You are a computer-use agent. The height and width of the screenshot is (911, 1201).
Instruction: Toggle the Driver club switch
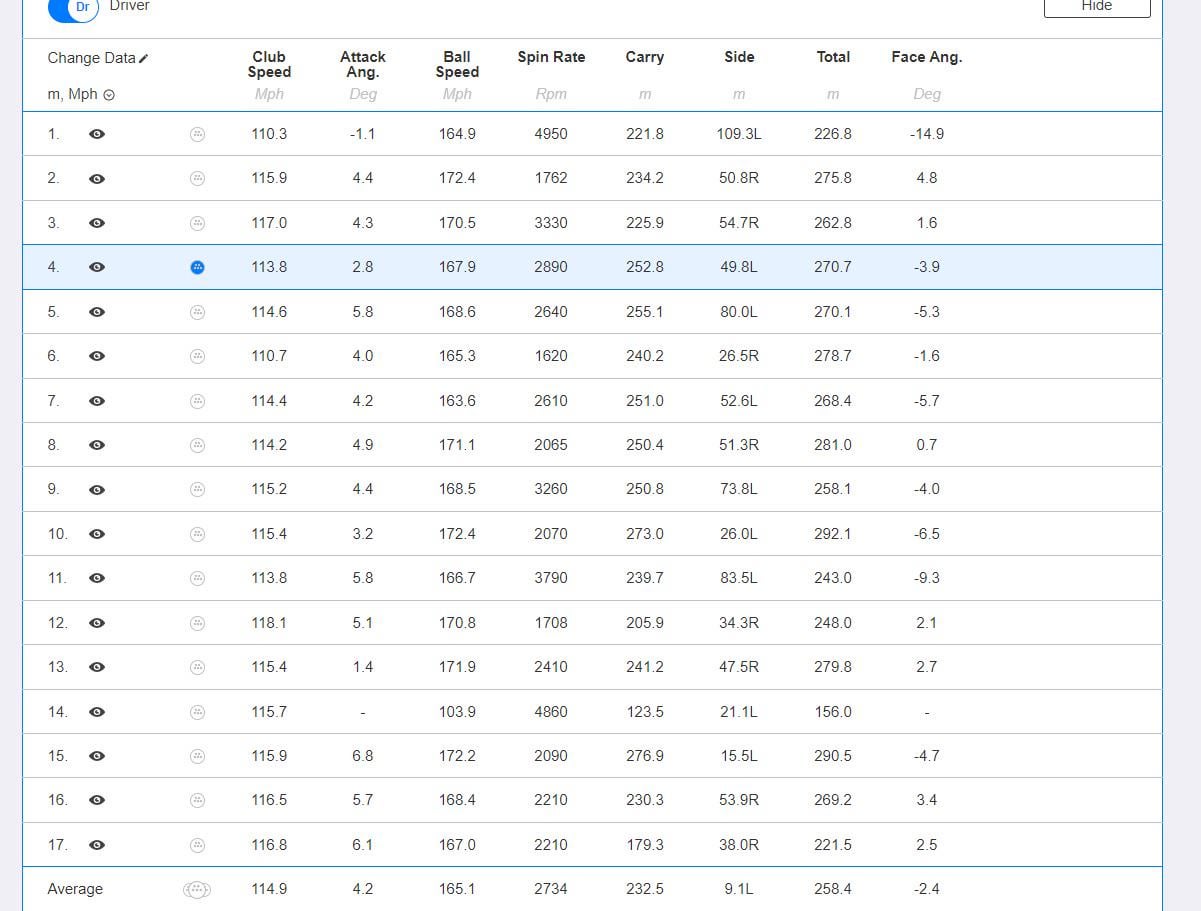click(73, 8)
